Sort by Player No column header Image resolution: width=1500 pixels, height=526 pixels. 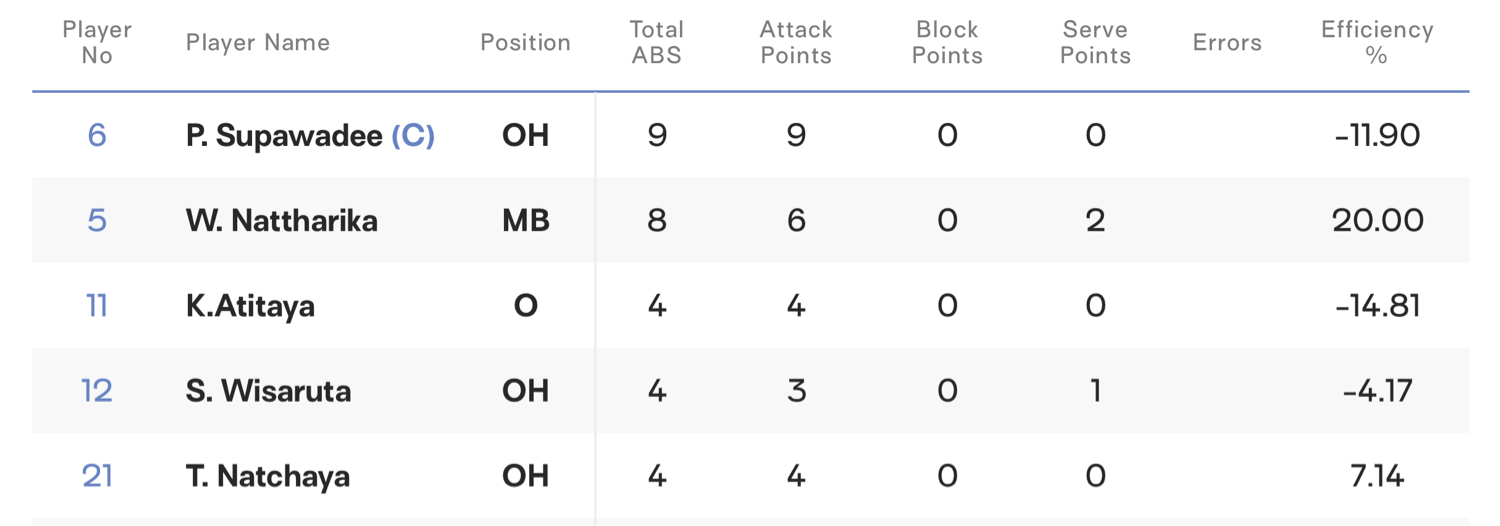pyautogui.click(x=97, y=43)
